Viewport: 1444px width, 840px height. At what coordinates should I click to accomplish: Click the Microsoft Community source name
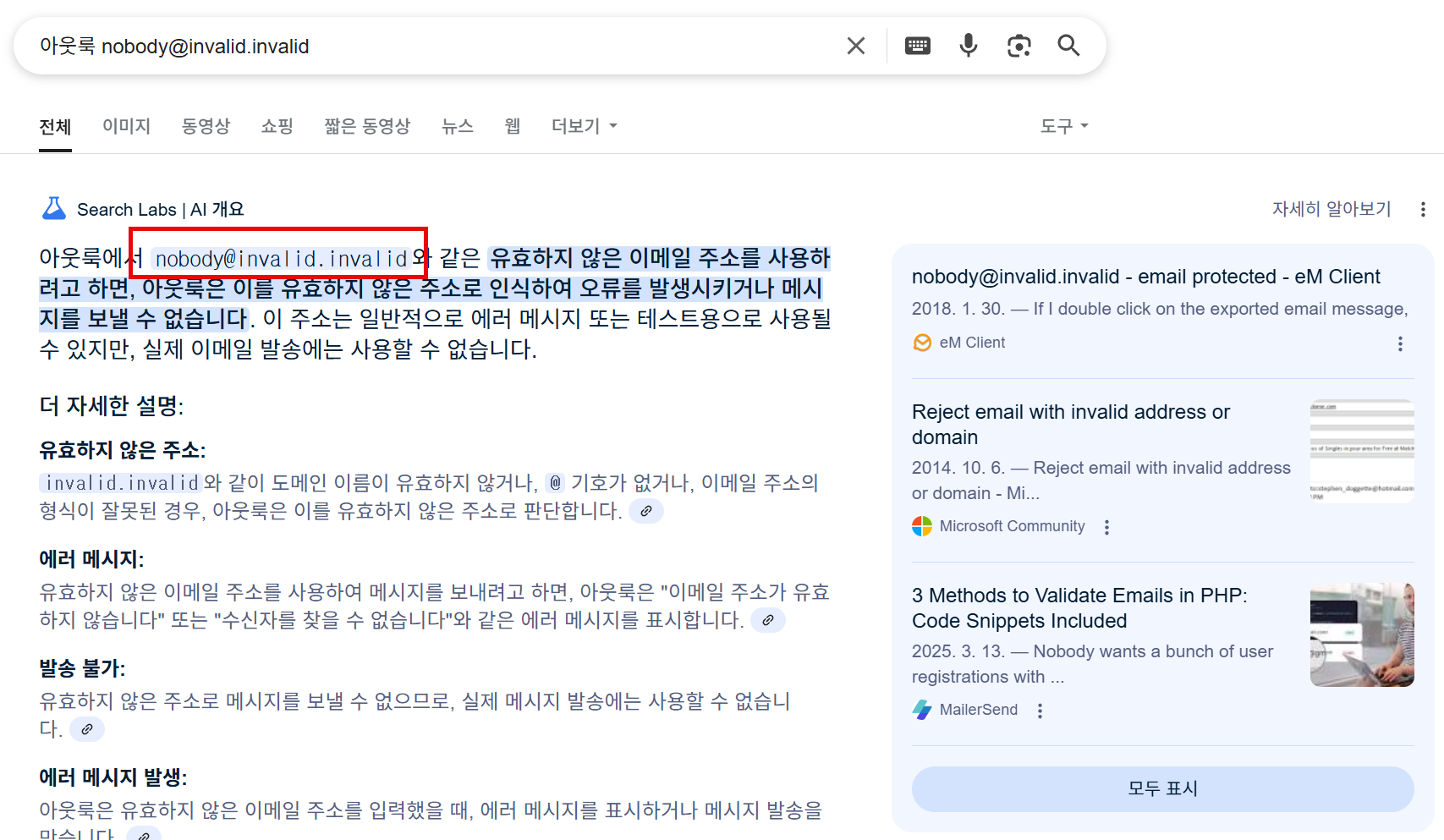click(x=1012, y=526)
